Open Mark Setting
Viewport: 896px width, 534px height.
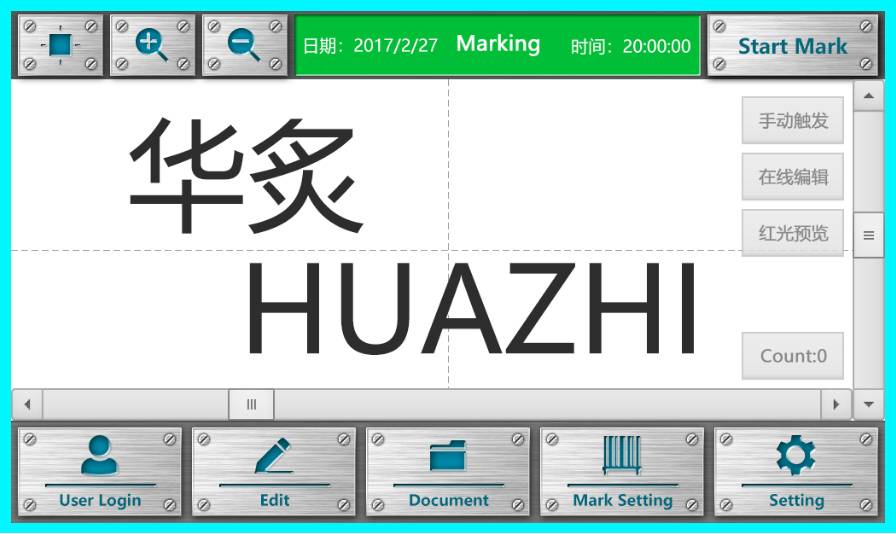[x=622, y=471]
